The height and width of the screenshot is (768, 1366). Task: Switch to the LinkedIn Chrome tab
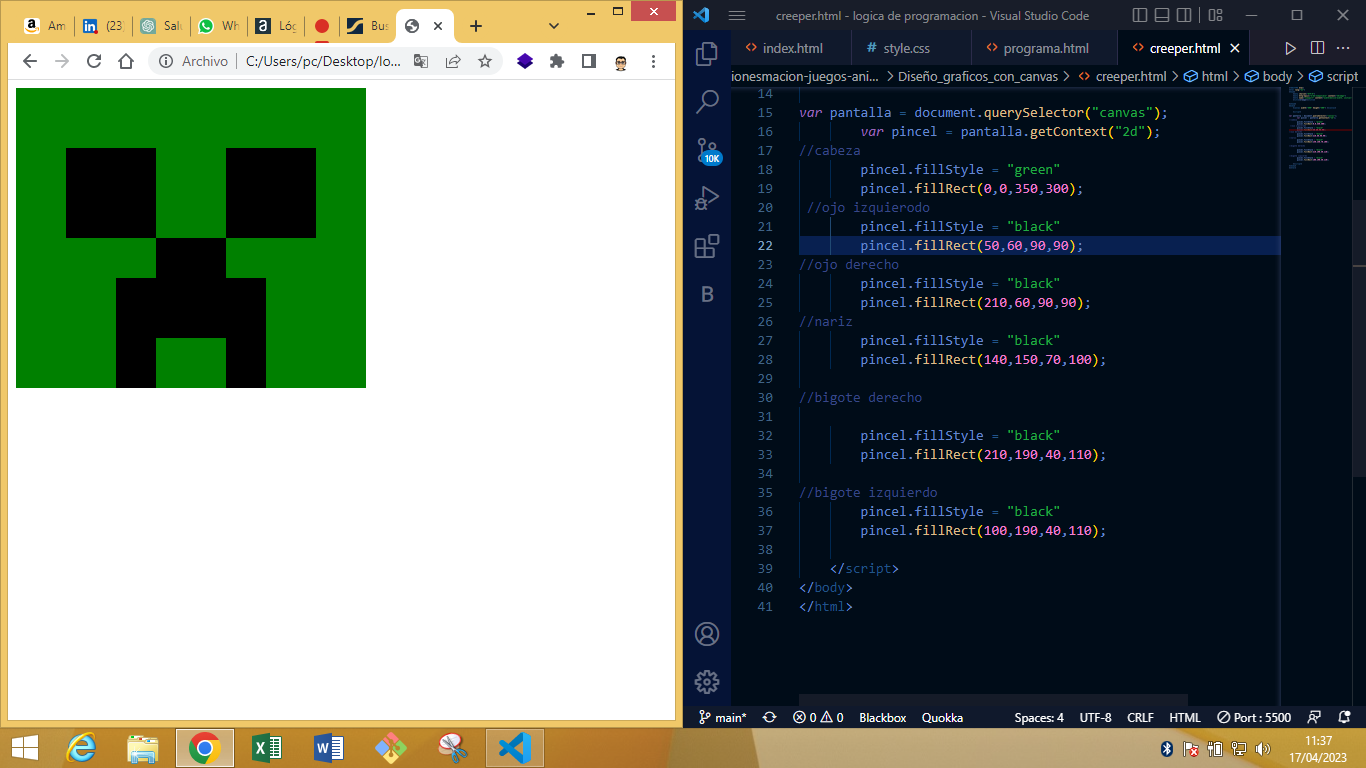[x=102, y=26]
